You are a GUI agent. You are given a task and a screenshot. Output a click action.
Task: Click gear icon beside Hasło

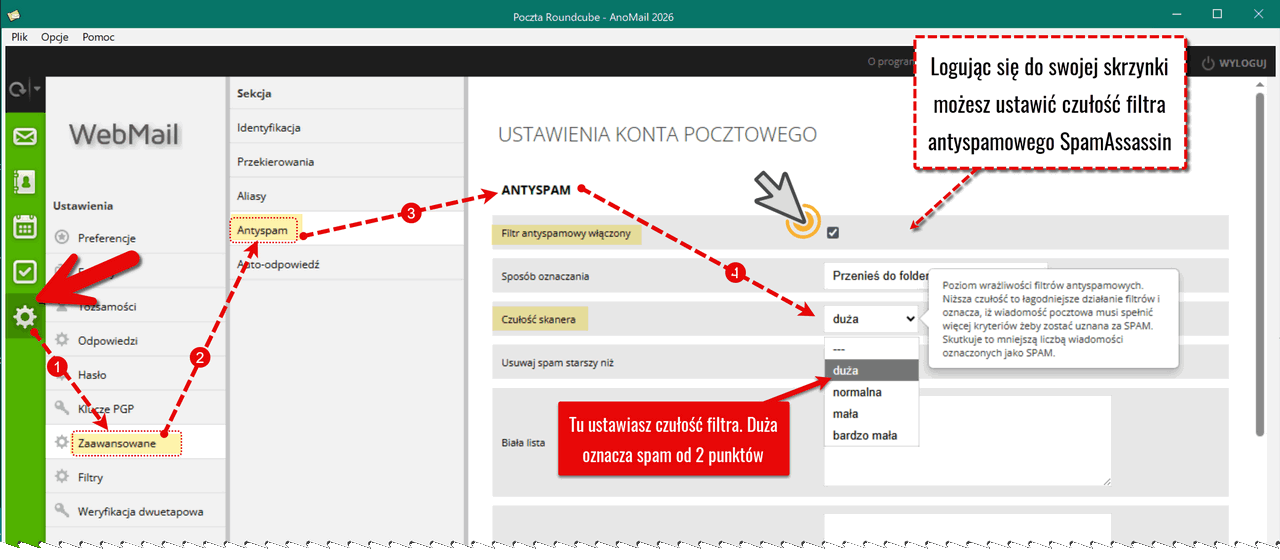pos(62,374)
